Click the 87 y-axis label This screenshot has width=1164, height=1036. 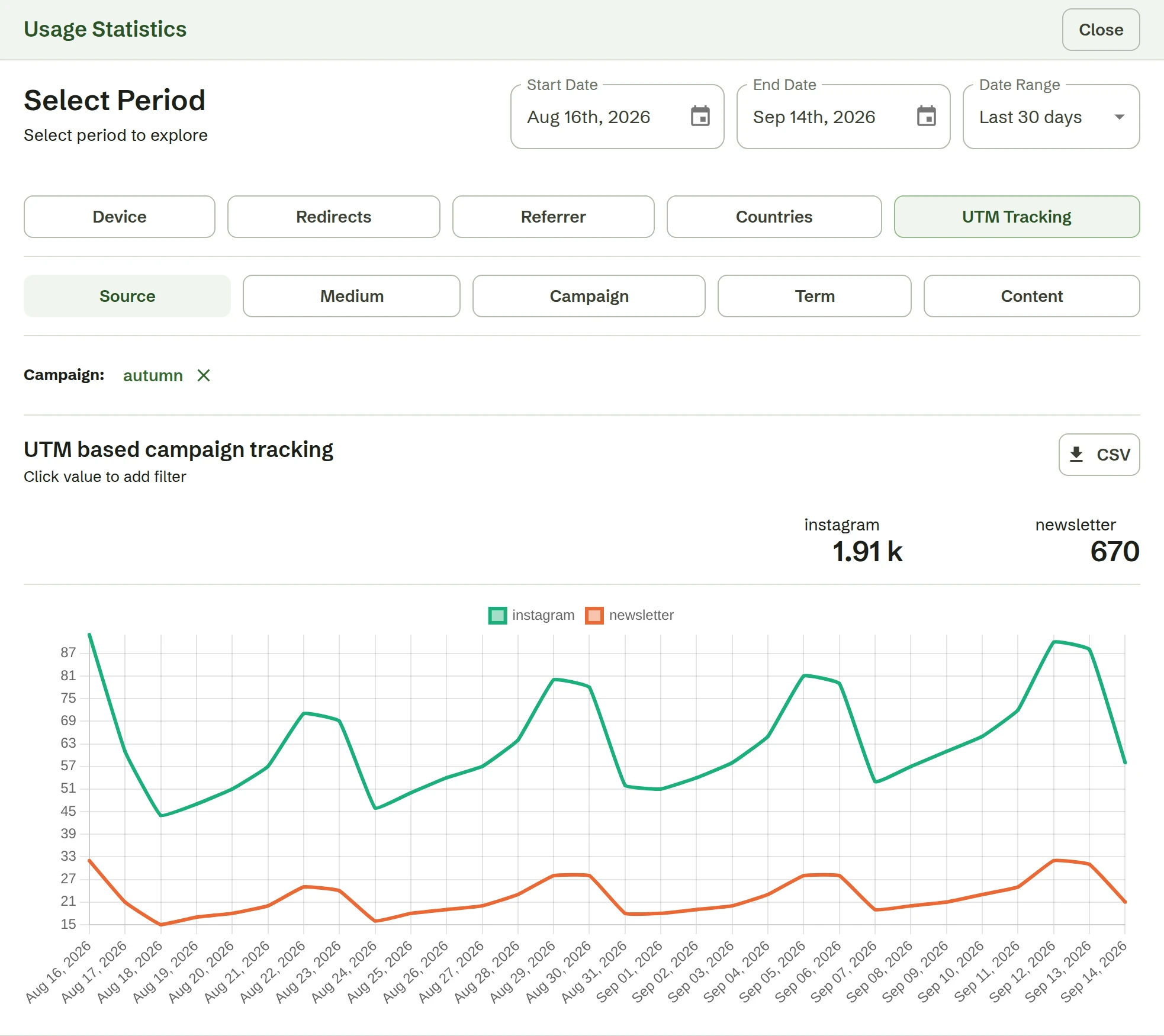click(68, 652)
